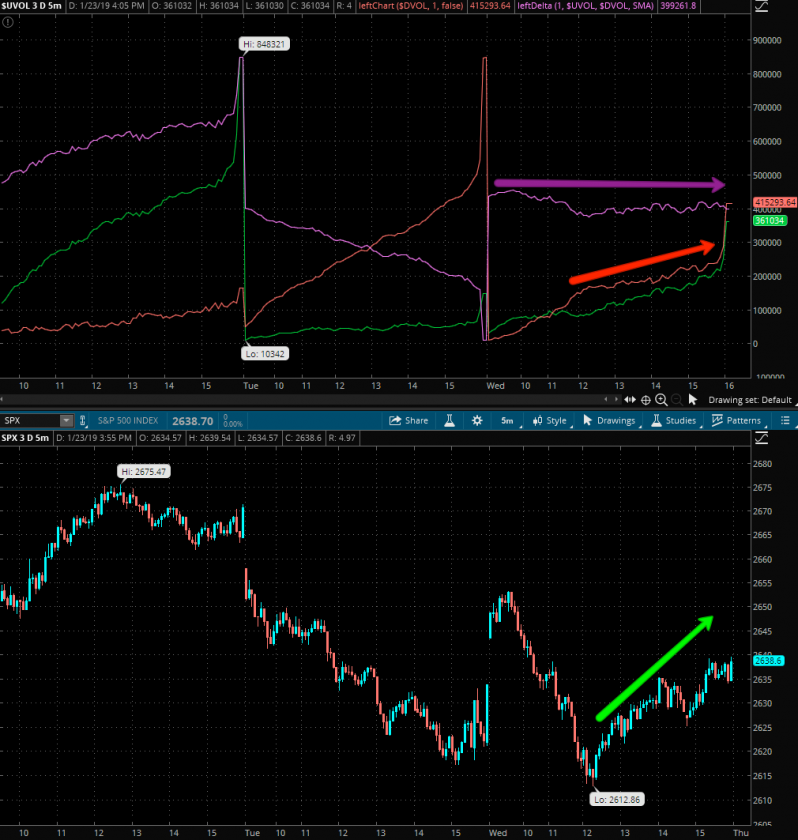The height and width of the screenshot is (840, 798).
Task: Click the zoom in magnifier icon
Action: point(661,399)
